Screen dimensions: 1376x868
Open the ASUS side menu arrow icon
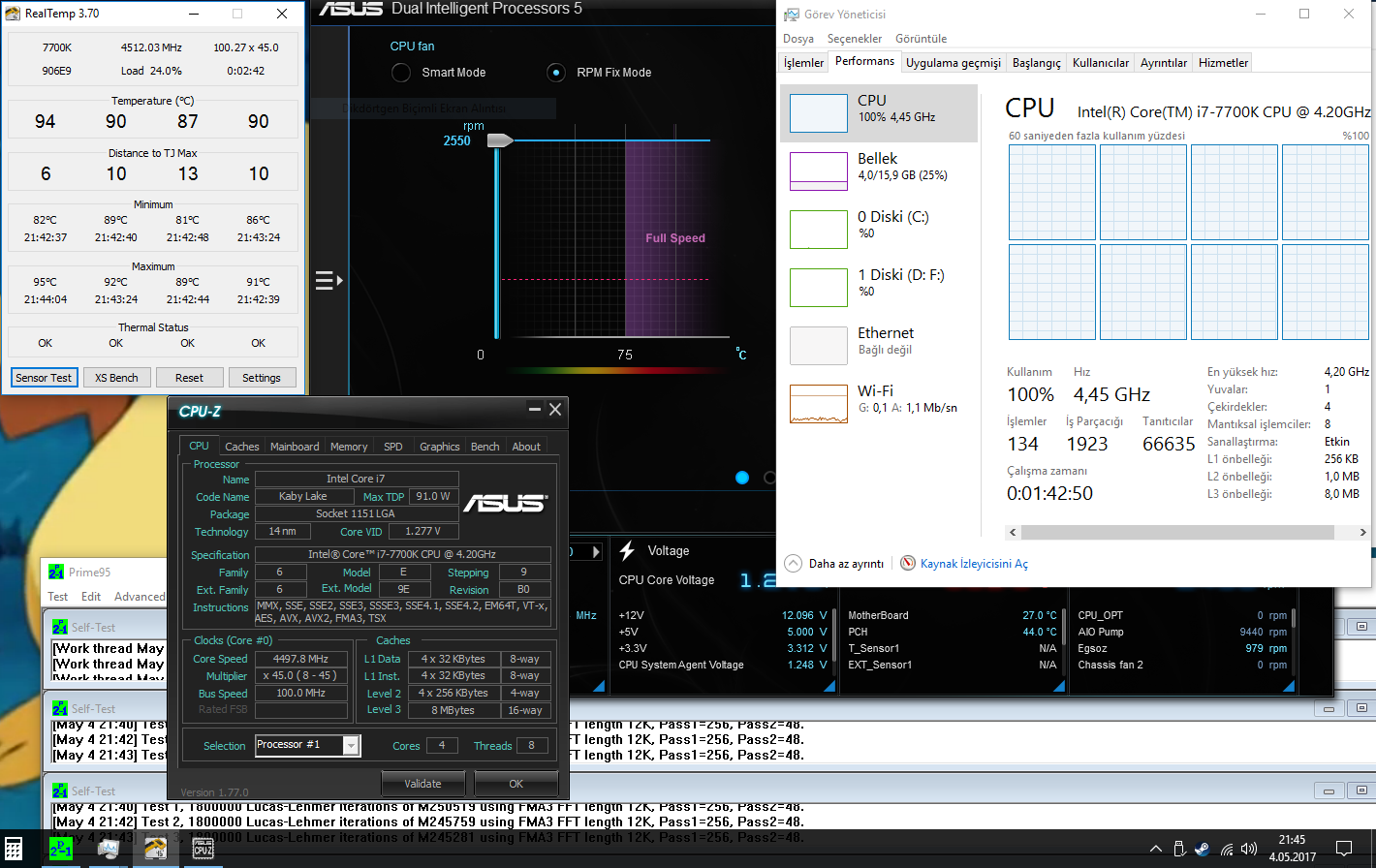329,281
